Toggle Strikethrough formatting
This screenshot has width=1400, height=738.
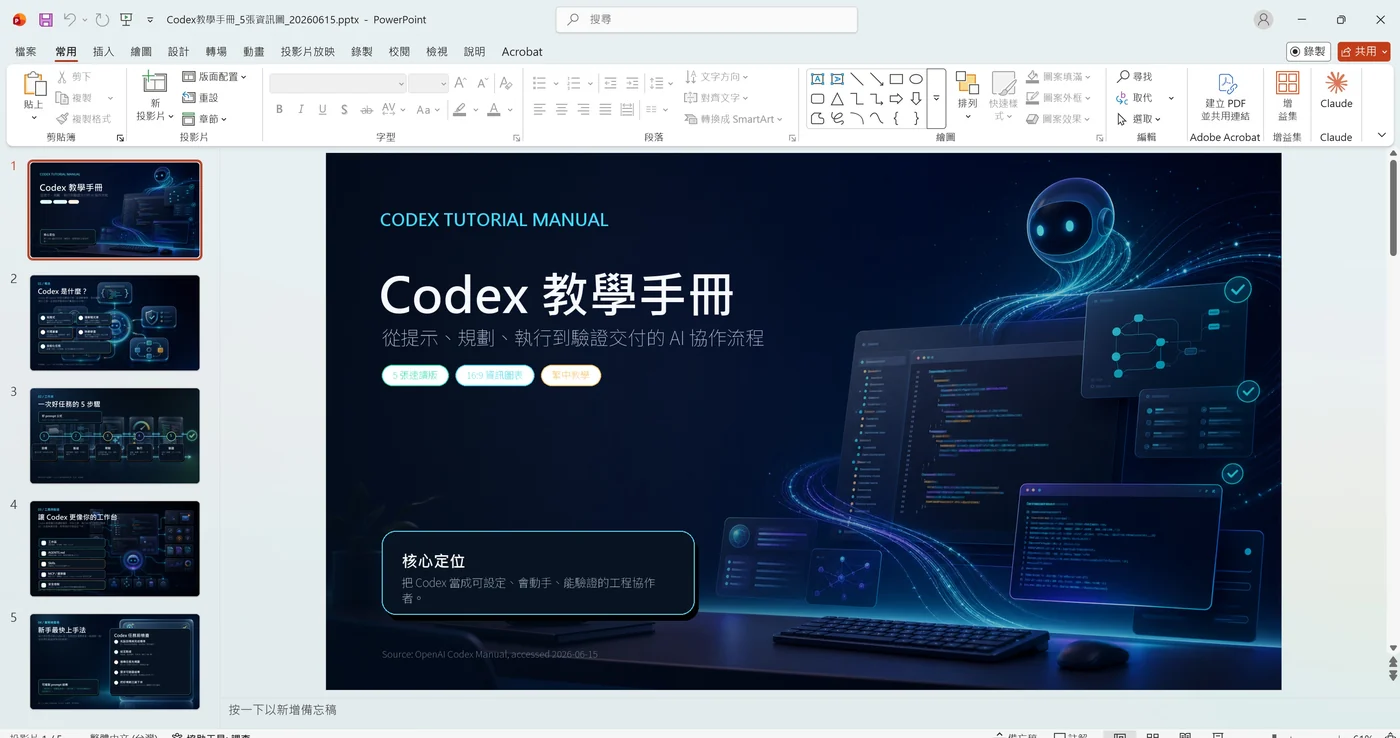(x=366, y=109)
